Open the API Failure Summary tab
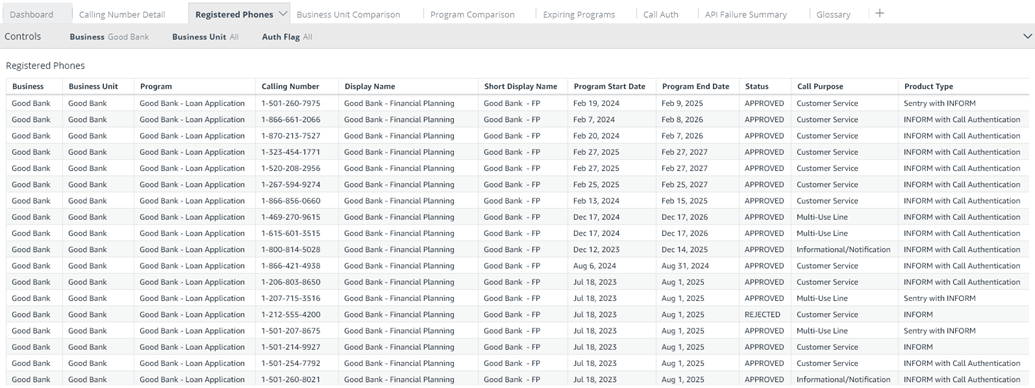1035x388 pixels. coord(745,14)
